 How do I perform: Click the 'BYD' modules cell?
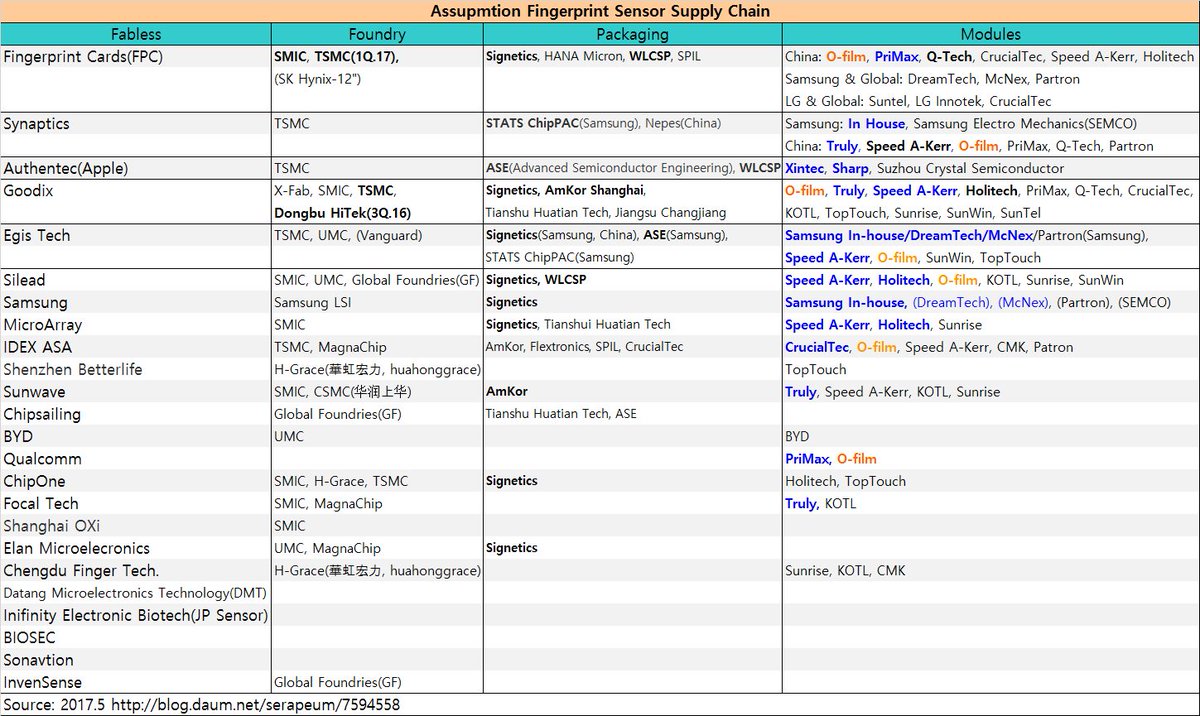pyautogui.click(x=797, y=436)
